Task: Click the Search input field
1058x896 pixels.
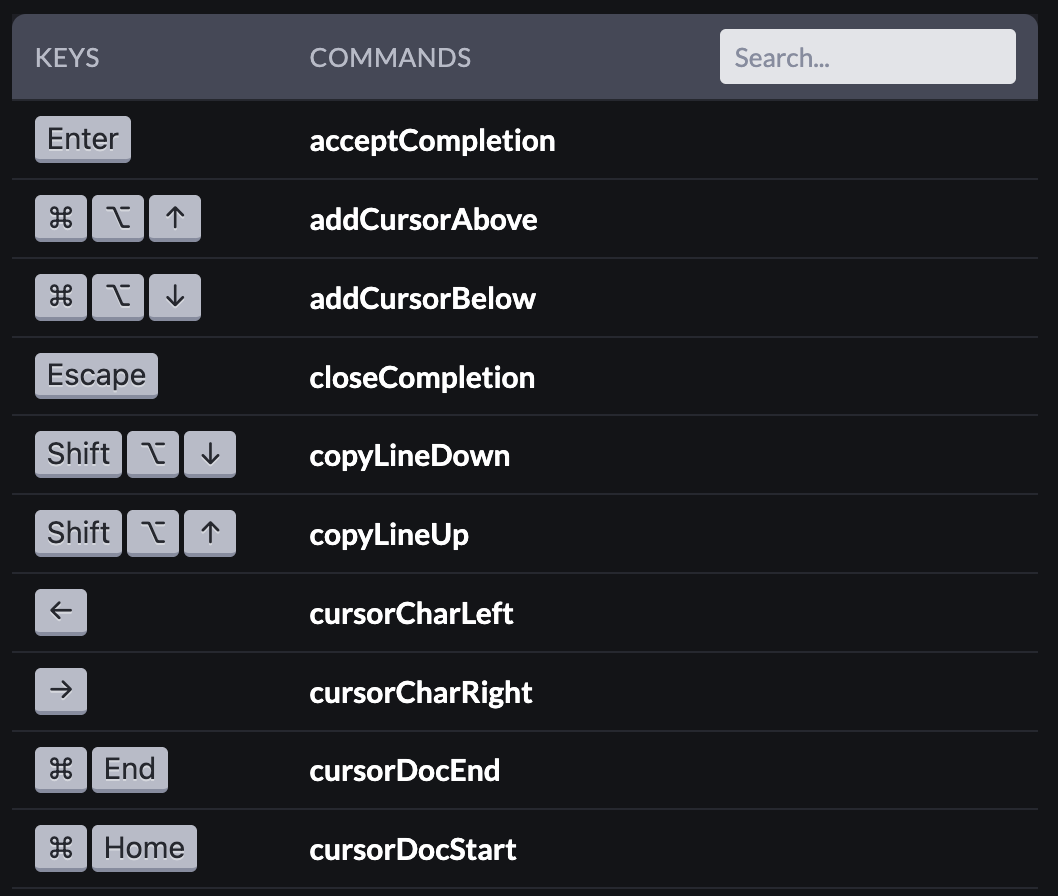Action: [x=867, y=57]
